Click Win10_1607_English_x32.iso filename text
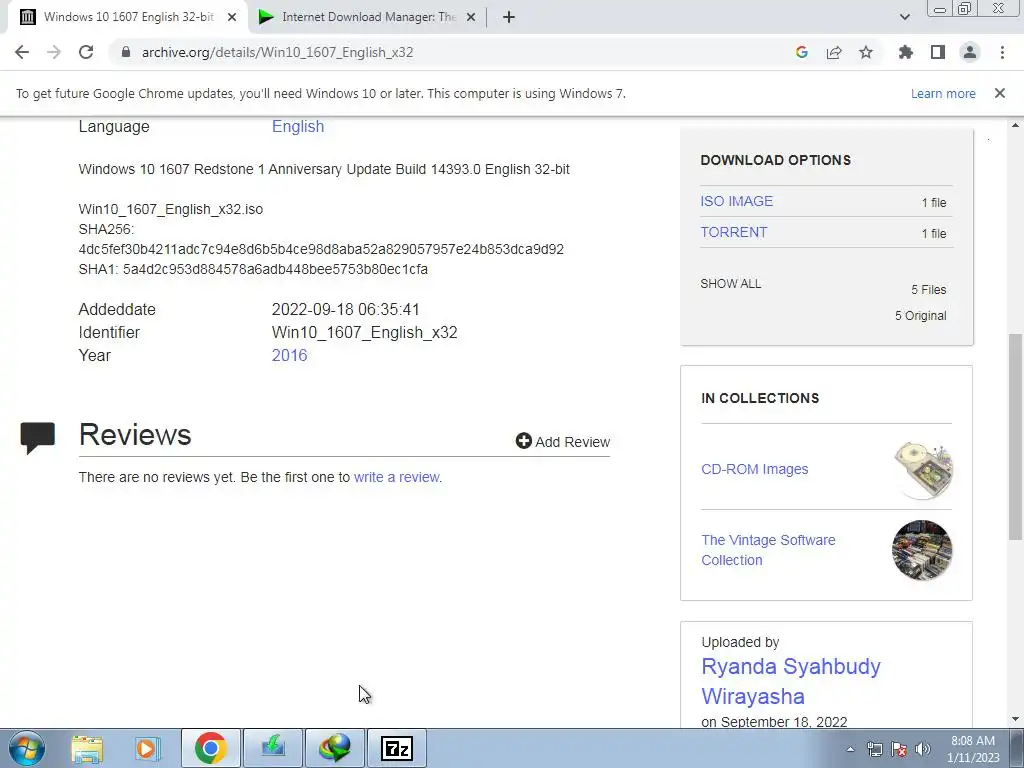 [x=170, y=210]
